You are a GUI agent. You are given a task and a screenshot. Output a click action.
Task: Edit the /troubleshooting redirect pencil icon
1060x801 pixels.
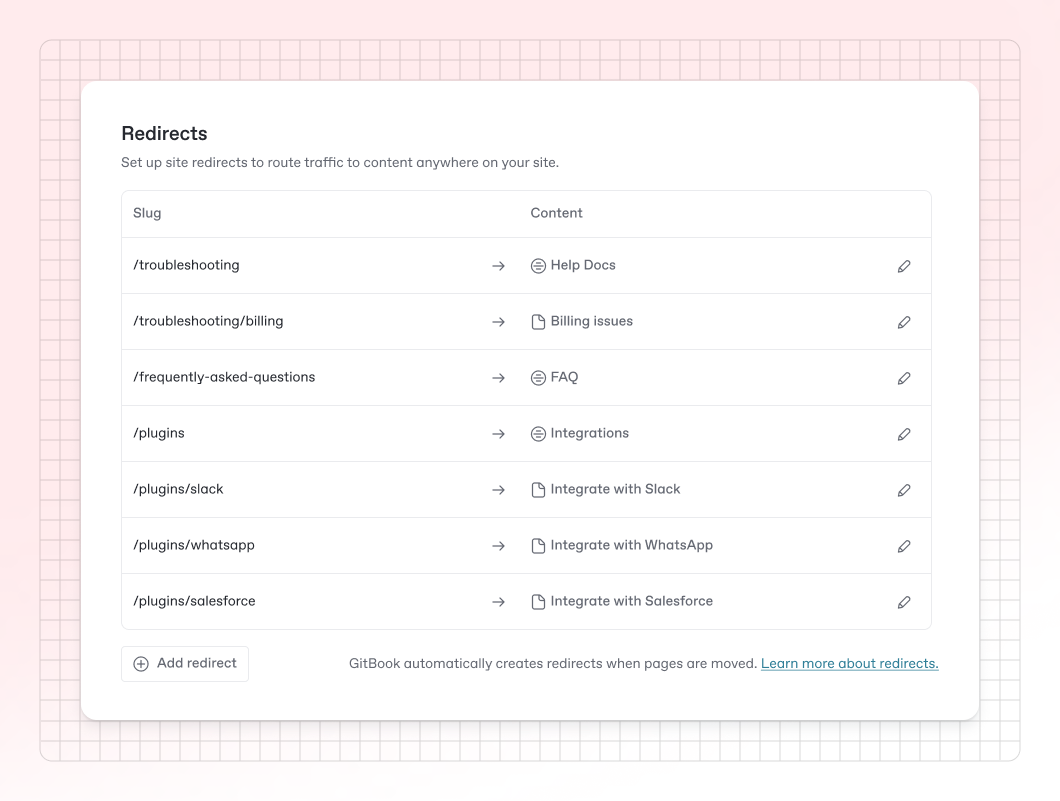[904, 266]
